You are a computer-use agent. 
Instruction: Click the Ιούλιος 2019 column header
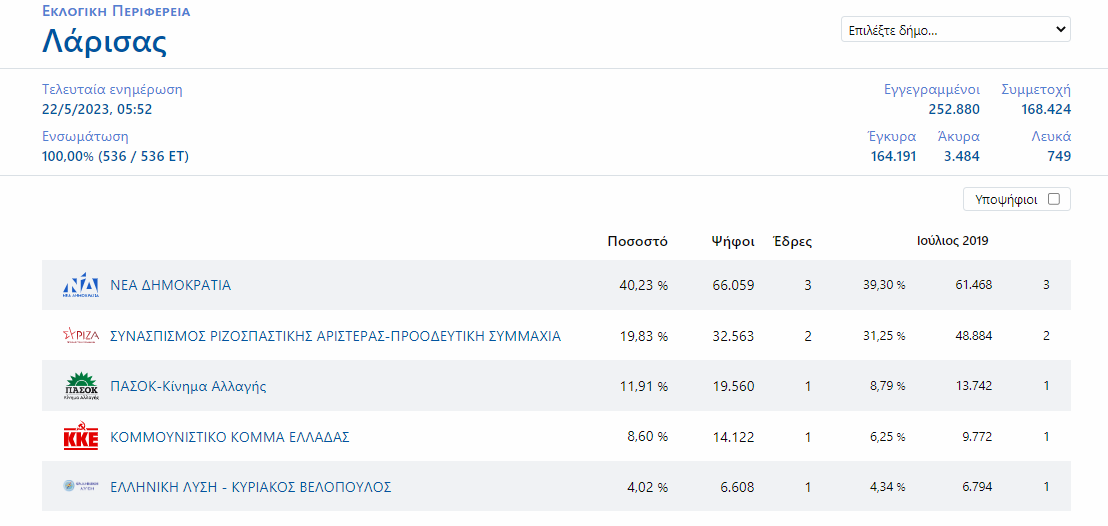pos(952,241)
